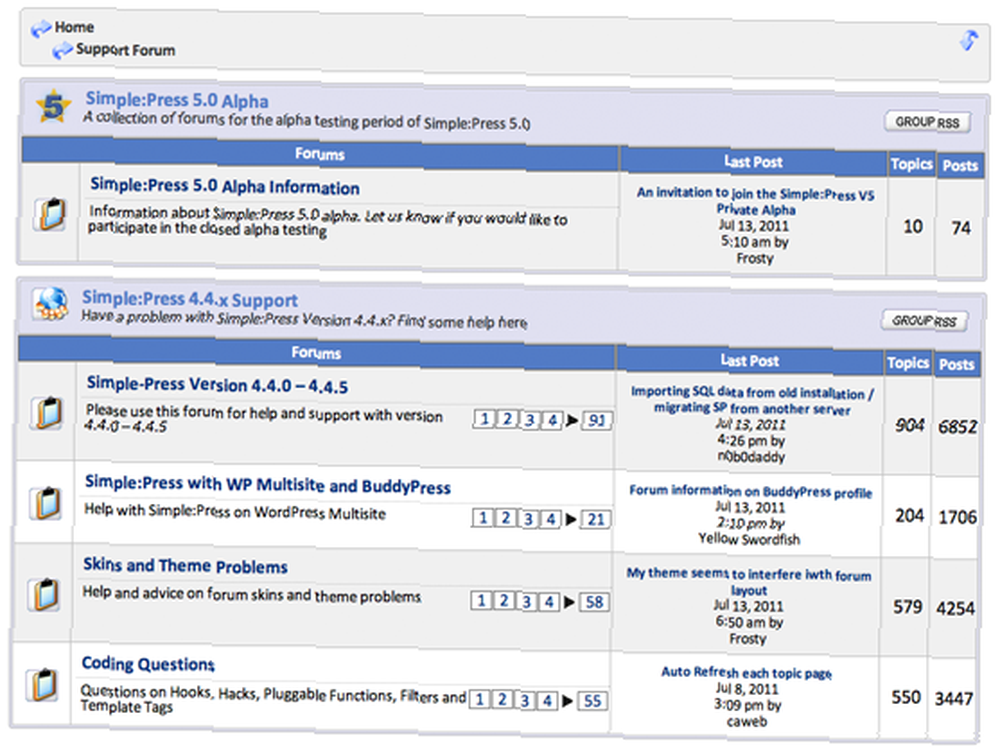Screen dimensions: 1000x752
Task: Open Skins and Theme Problems forum
Action: [x=186, y=566]
